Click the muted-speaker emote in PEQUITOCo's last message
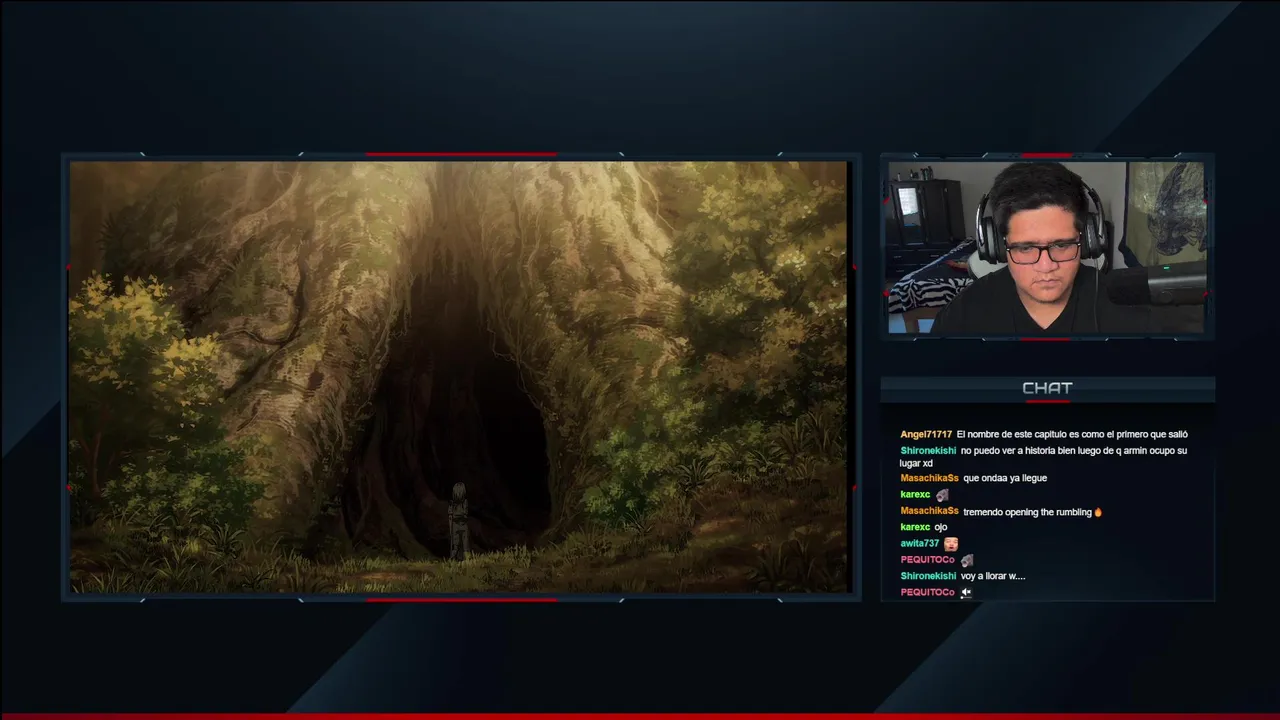Screen dimensions: 1280x720 point(966,593)
